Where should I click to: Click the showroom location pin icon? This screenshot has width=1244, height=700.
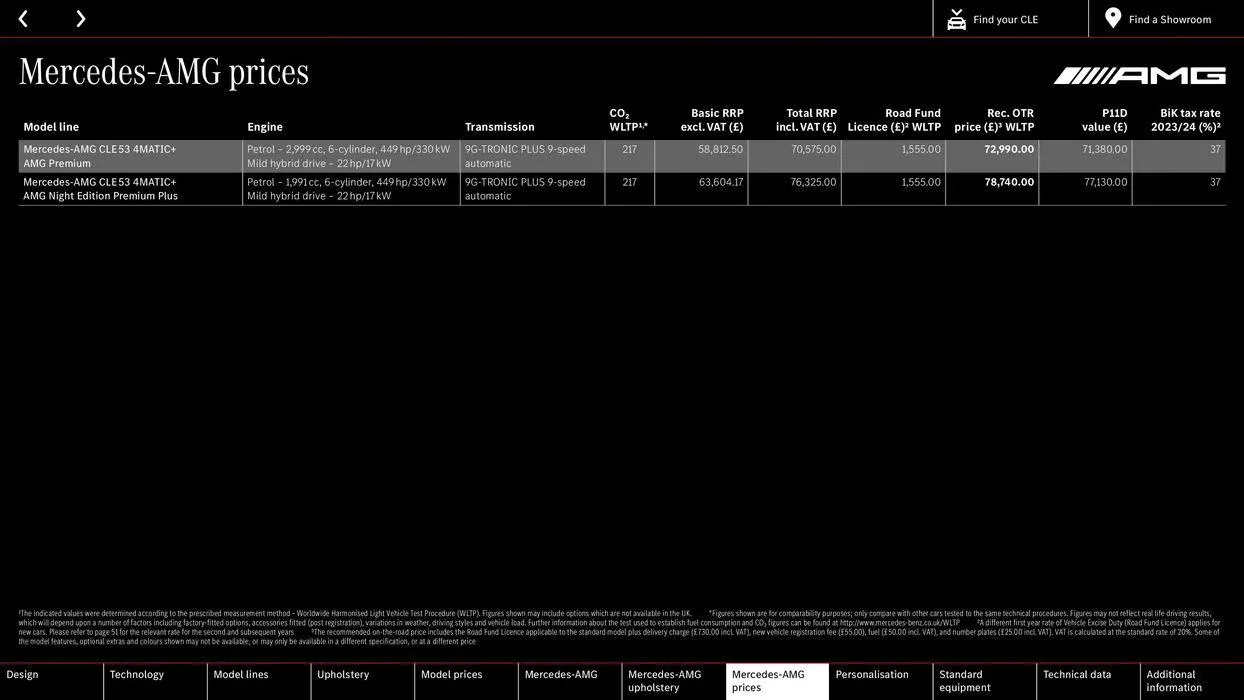1113,18
